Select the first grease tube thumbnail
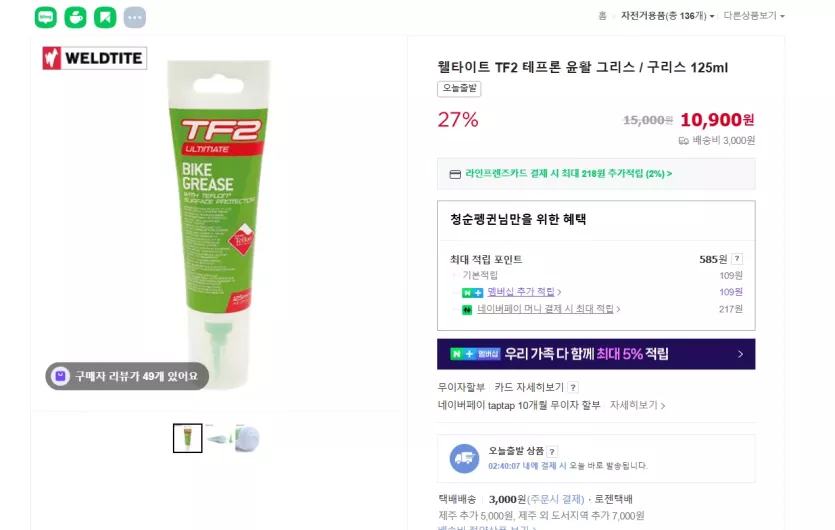The image size is (835, 530). [187, 438]
